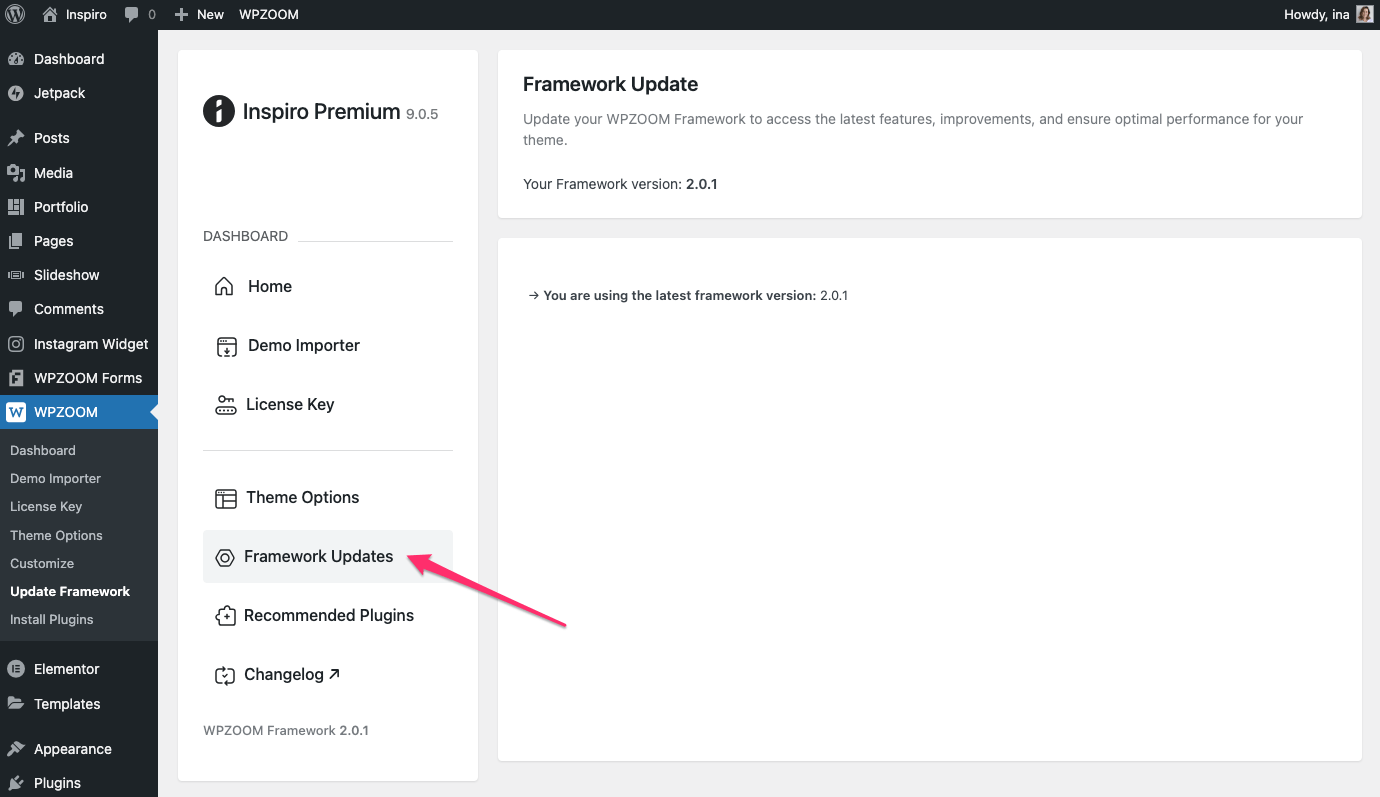The height and width of the screenshot is (797, 1380).
Task: Select Customize under WPZOOM submenu
Action: tap(42, 563)
